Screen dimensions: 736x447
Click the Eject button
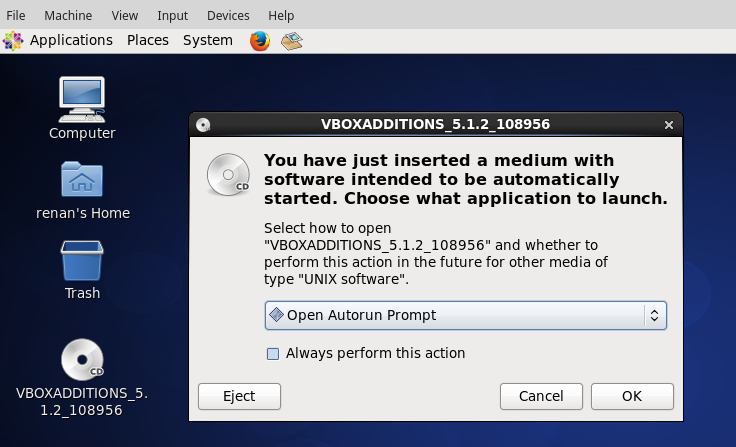pyautogui.click(x=239, y=396)
